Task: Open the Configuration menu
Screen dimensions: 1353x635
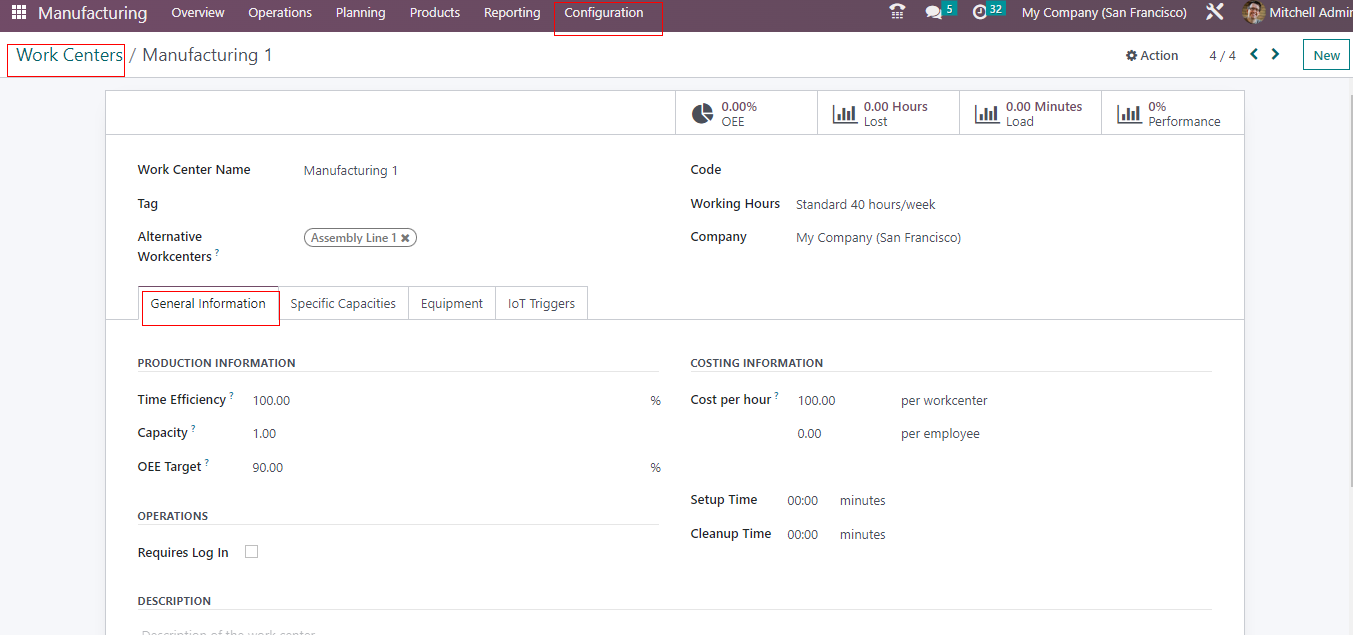Action: 604,13
